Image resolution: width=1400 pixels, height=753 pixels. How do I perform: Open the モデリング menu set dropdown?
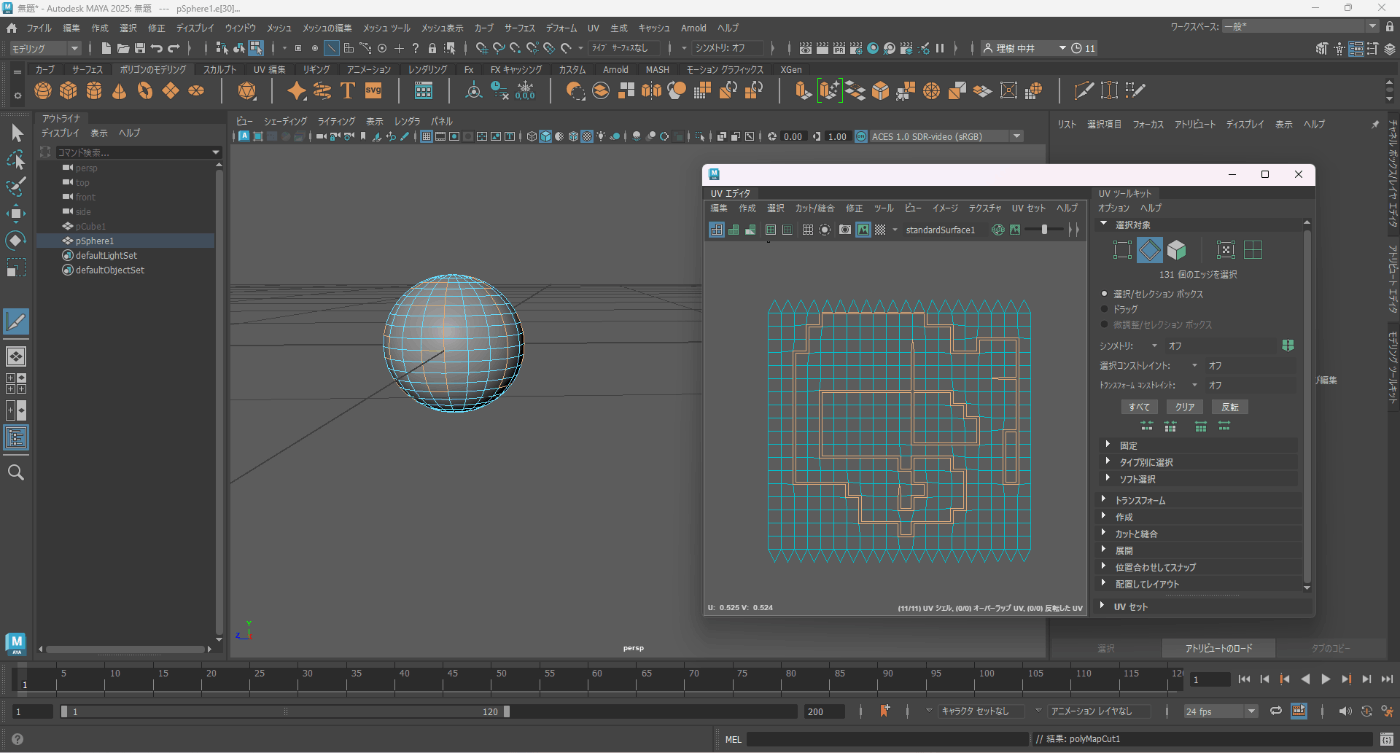[46, 48]
